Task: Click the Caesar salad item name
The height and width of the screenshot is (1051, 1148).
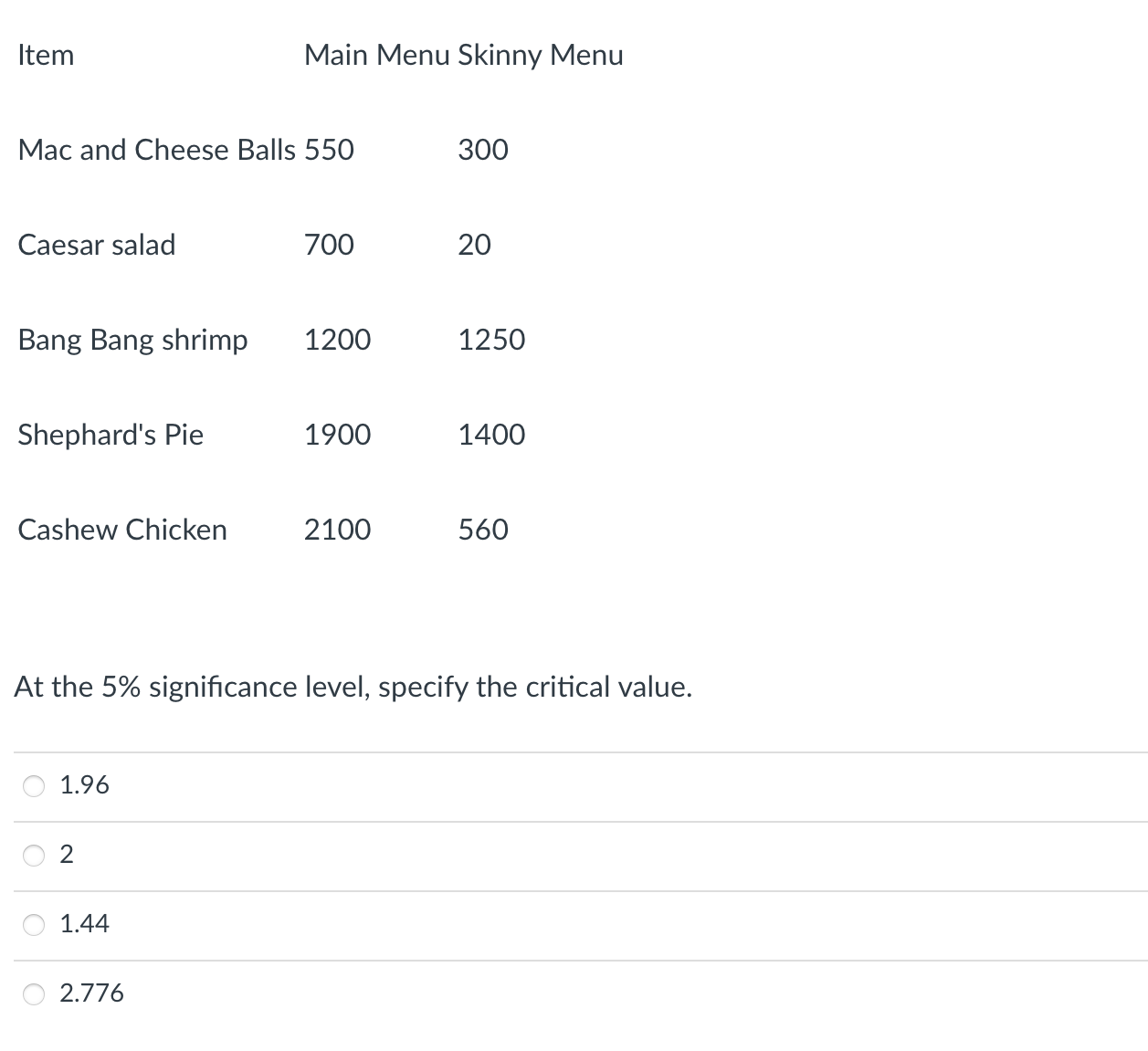Action: click(x=97, y=245)
